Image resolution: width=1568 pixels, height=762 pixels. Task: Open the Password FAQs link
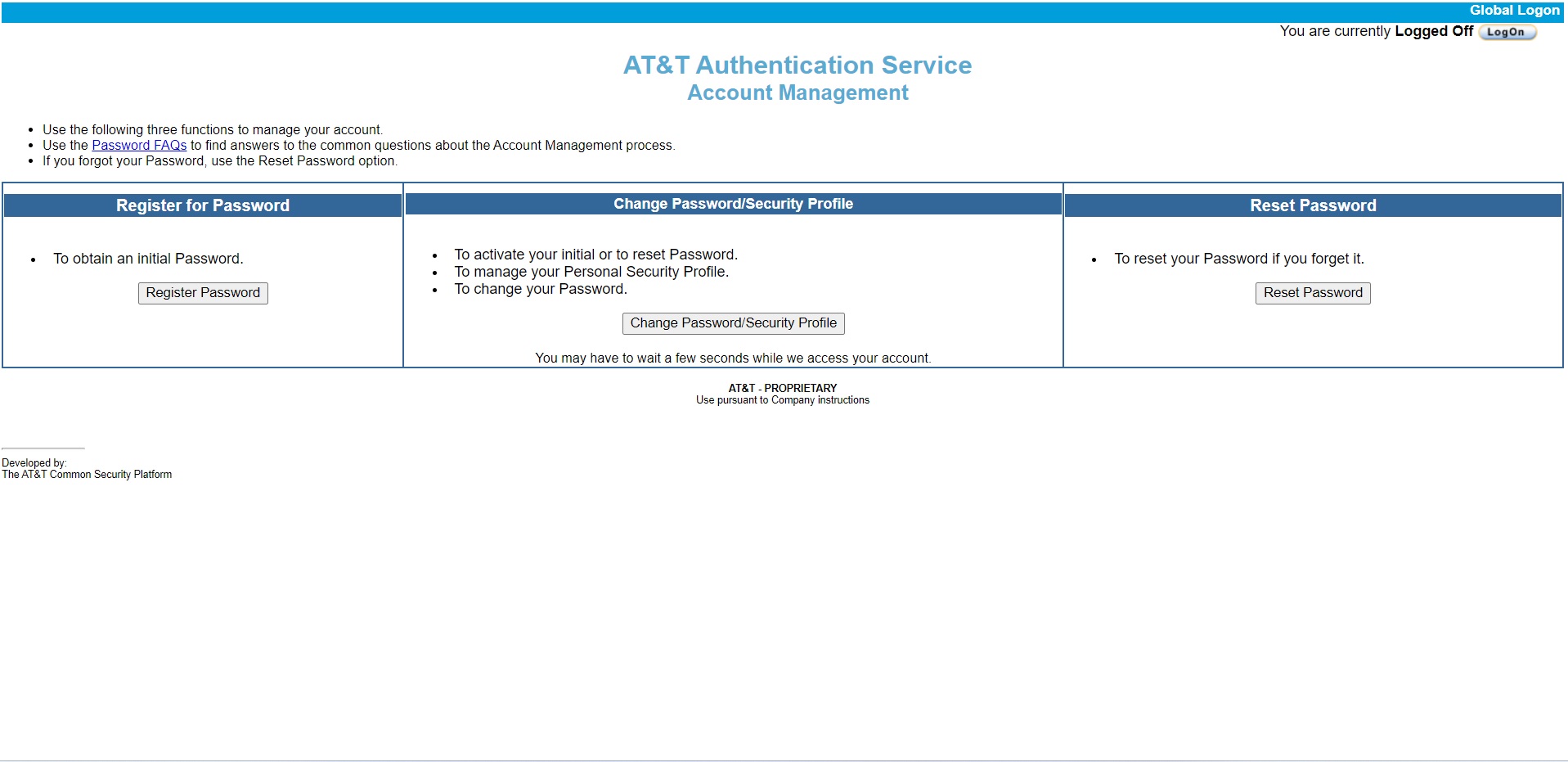(x=139, y=145)
